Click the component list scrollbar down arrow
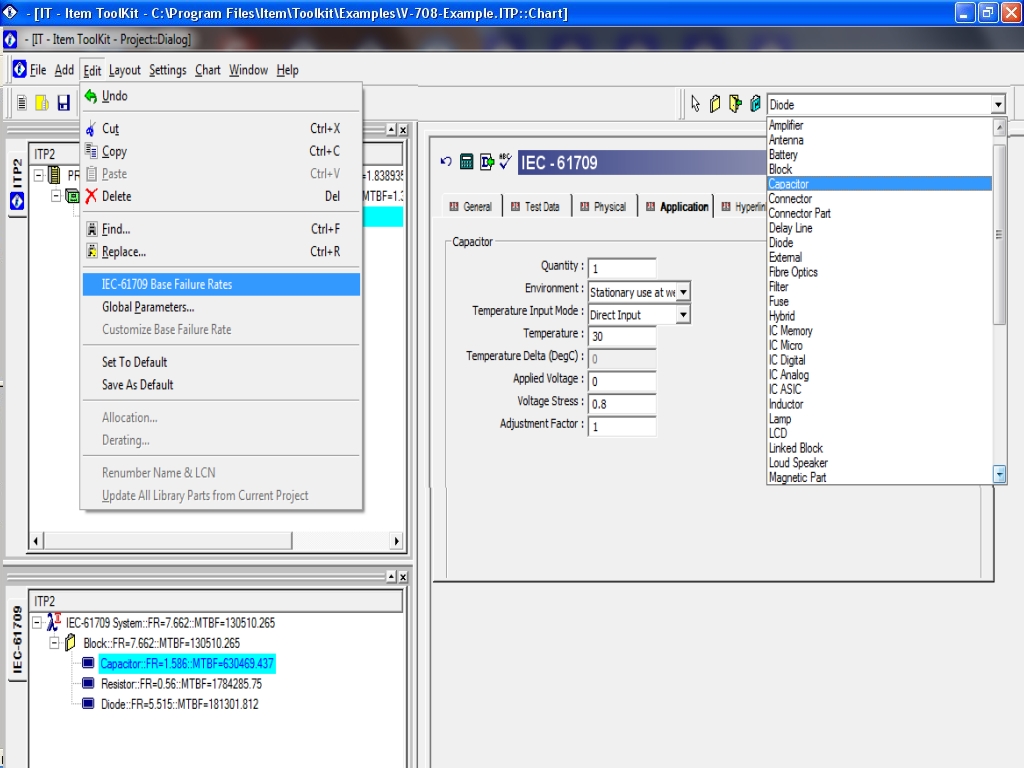This screenshot has height=768, width=1024. coord(999,475)
